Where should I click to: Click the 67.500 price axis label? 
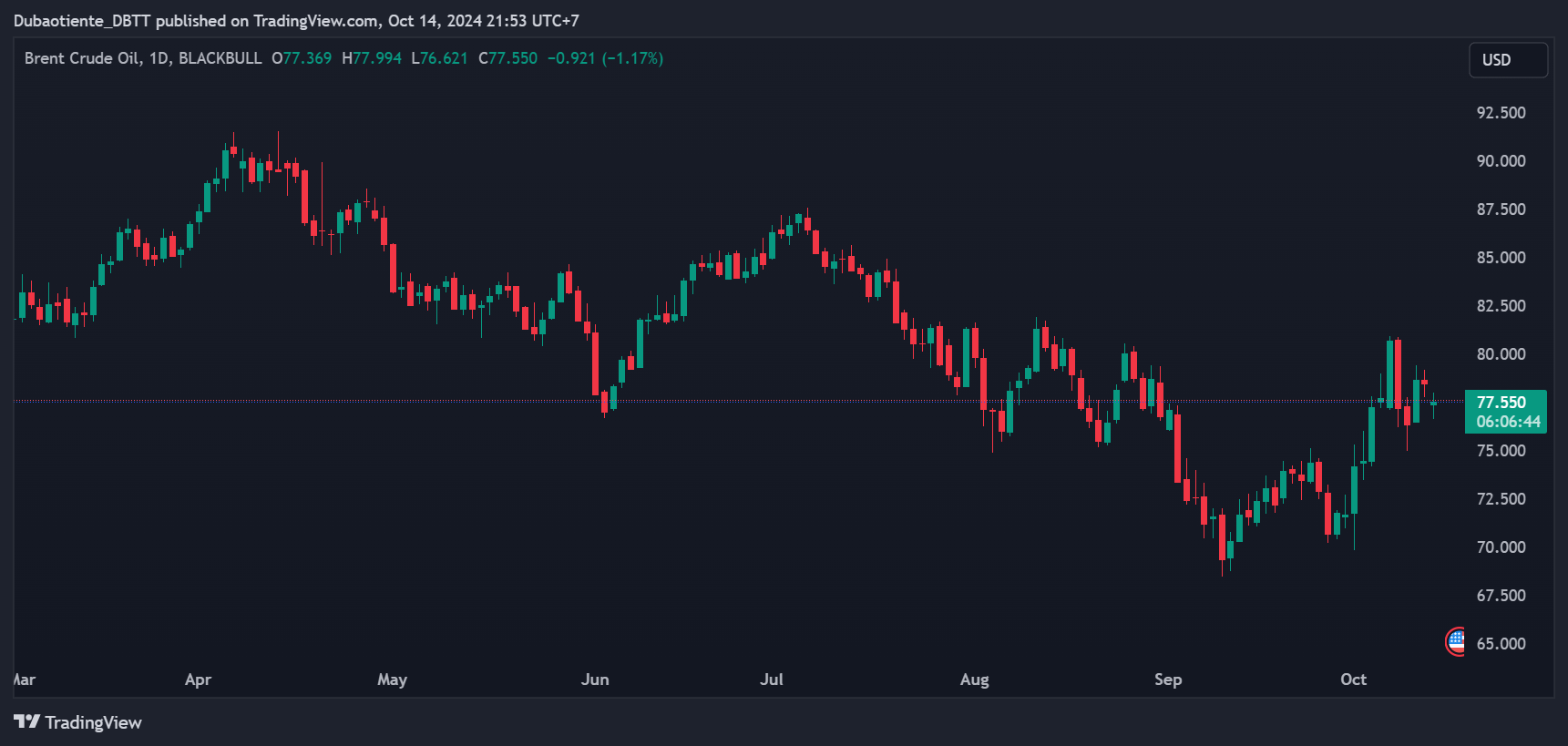pos(1501,596)
